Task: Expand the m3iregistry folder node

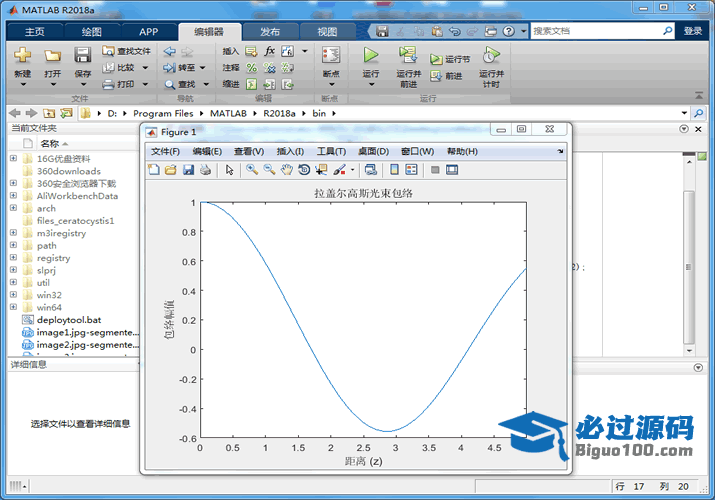Action: [13, 232]
